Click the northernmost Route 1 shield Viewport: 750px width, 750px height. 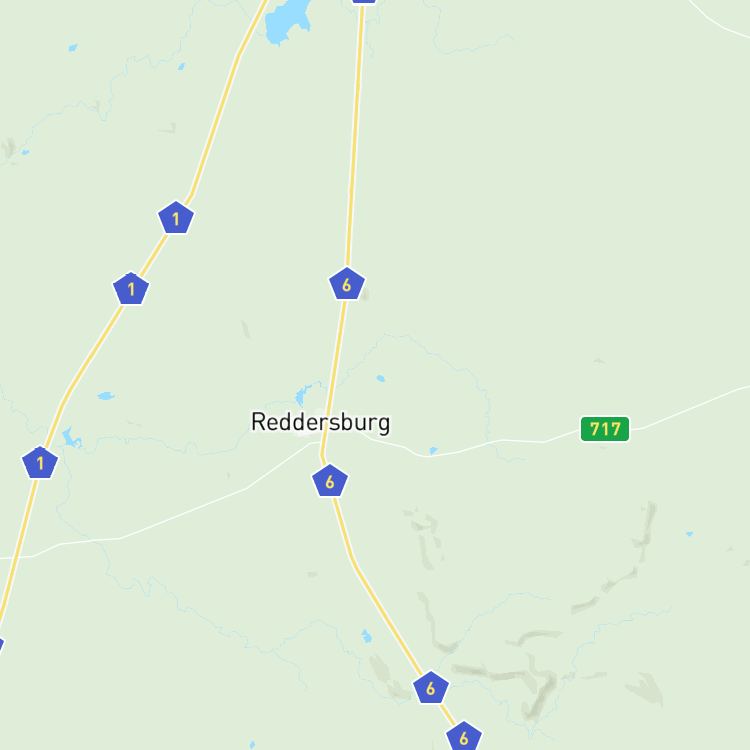[176, 218]
